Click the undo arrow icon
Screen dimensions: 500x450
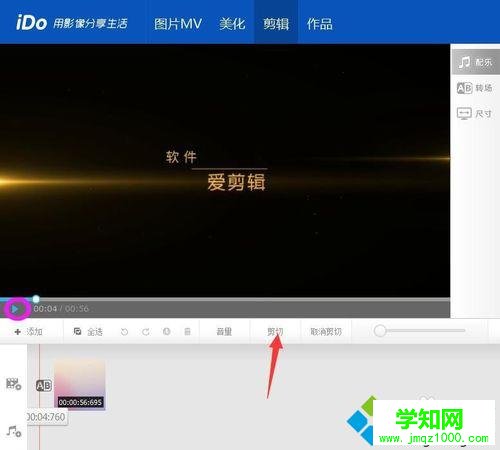tap(124, 332)
